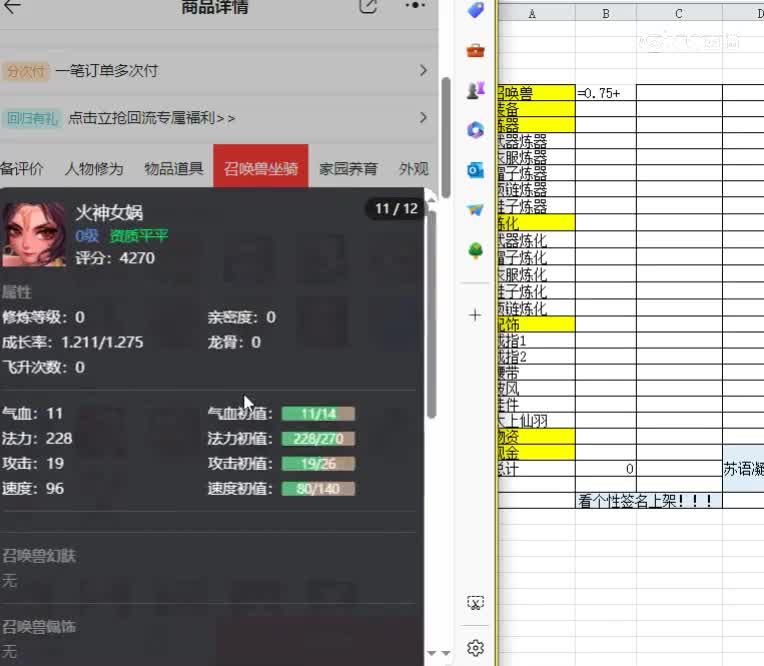The width and height of the screenshot is (764, 666).
Task: Click the 项链炼器 cell
Action: 536,190
